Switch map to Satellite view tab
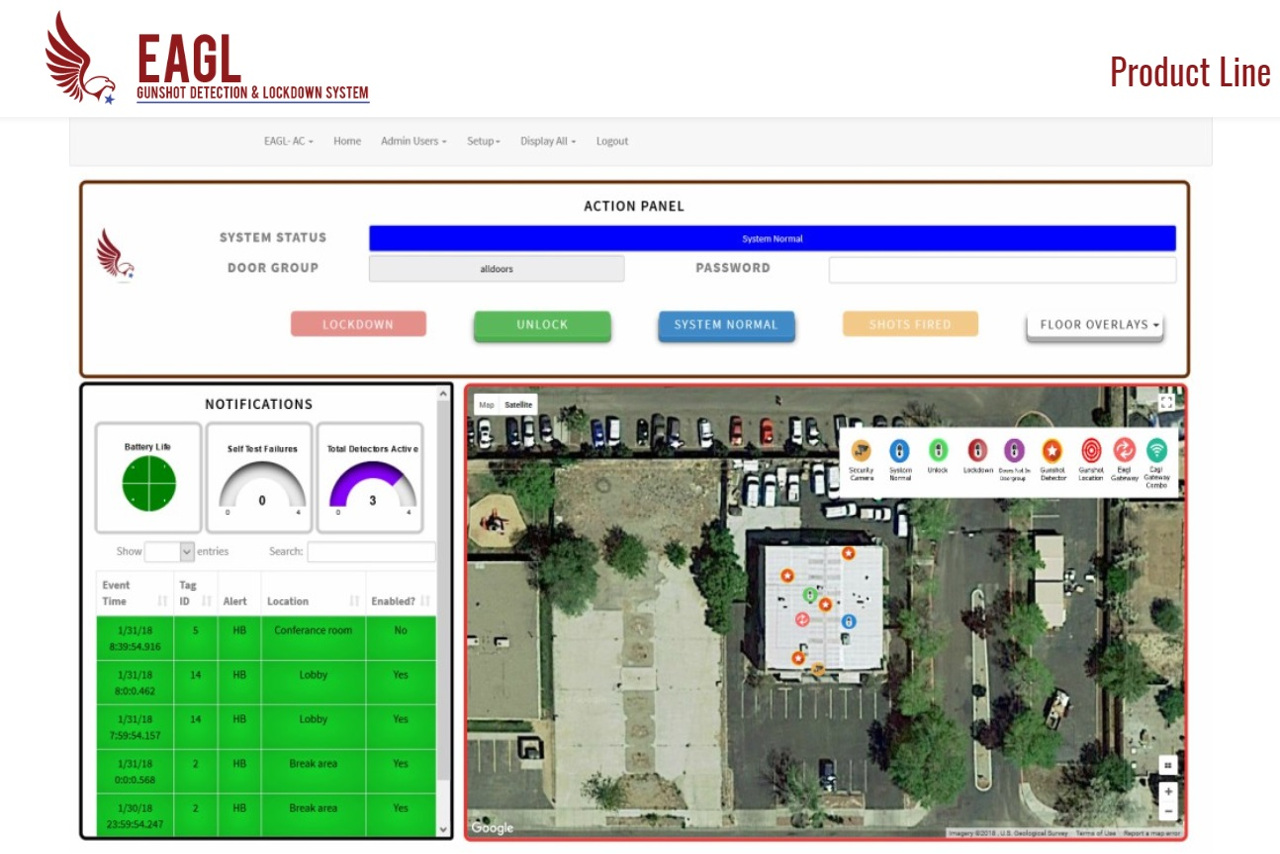This screenshot has width=1280, height=854. pyautogui.click(x=518, y=405)
